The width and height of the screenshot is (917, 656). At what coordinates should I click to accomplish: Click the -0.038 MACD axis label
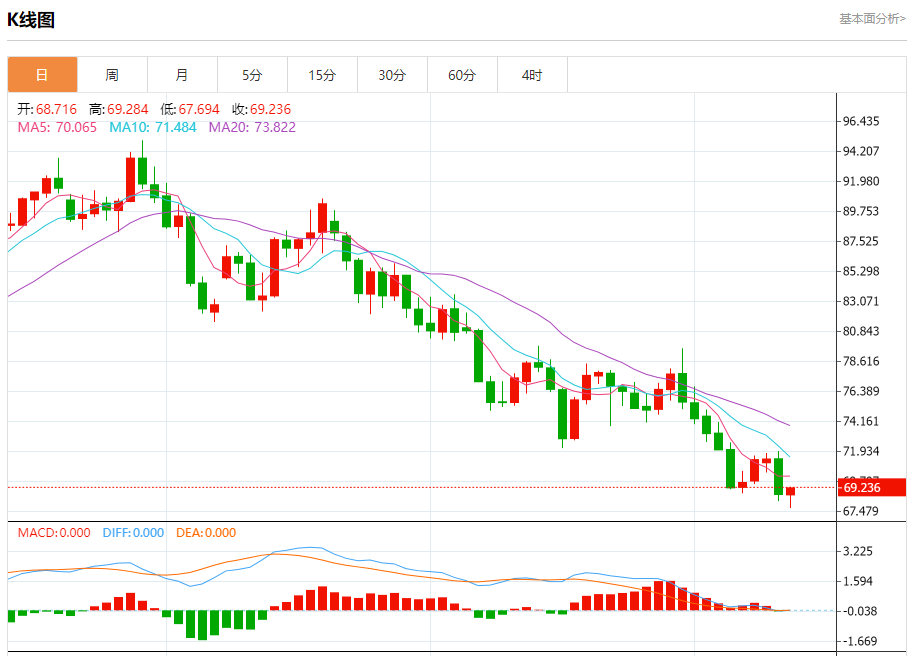coord(860,611)
